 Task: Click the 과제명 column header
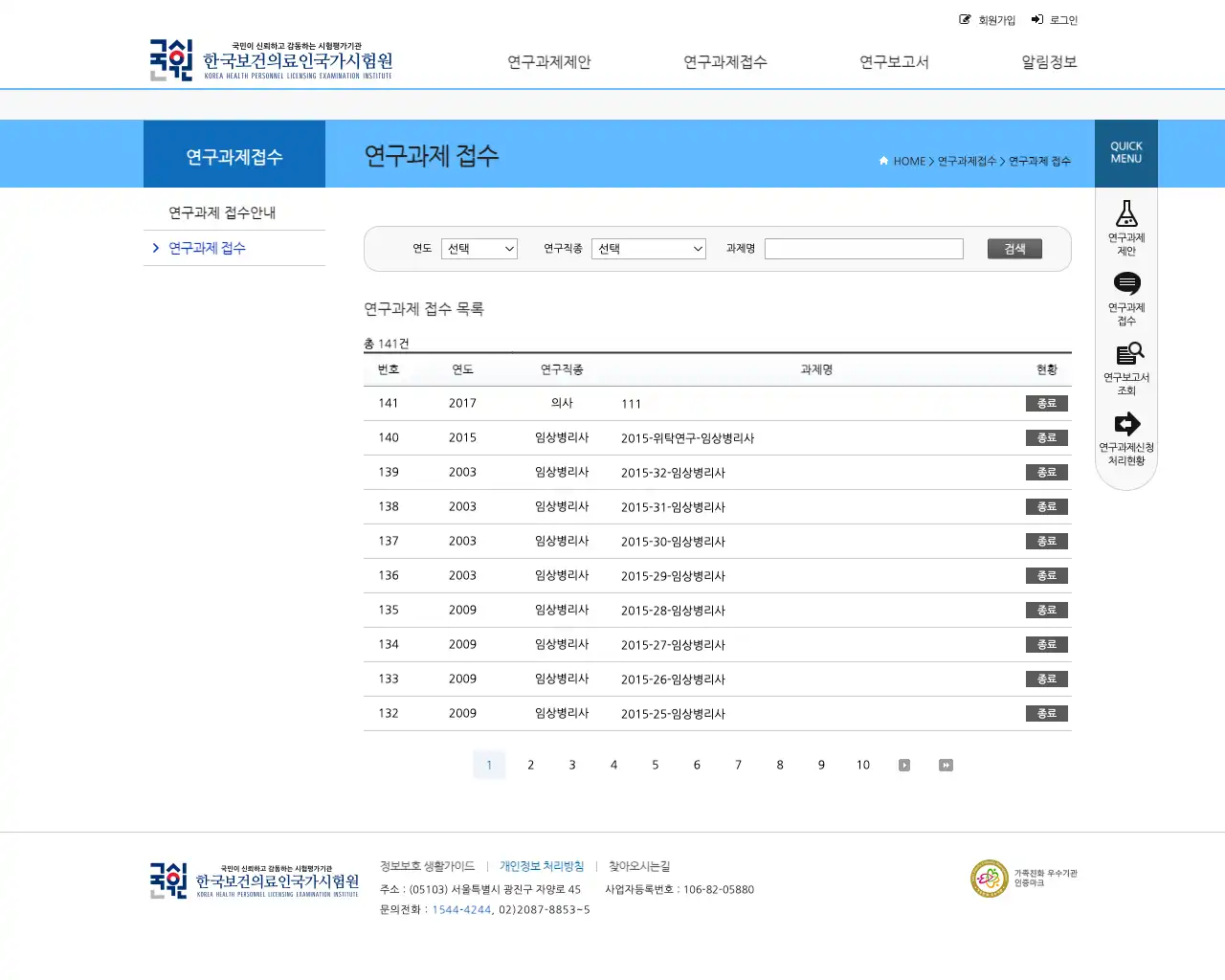[816, 369]
